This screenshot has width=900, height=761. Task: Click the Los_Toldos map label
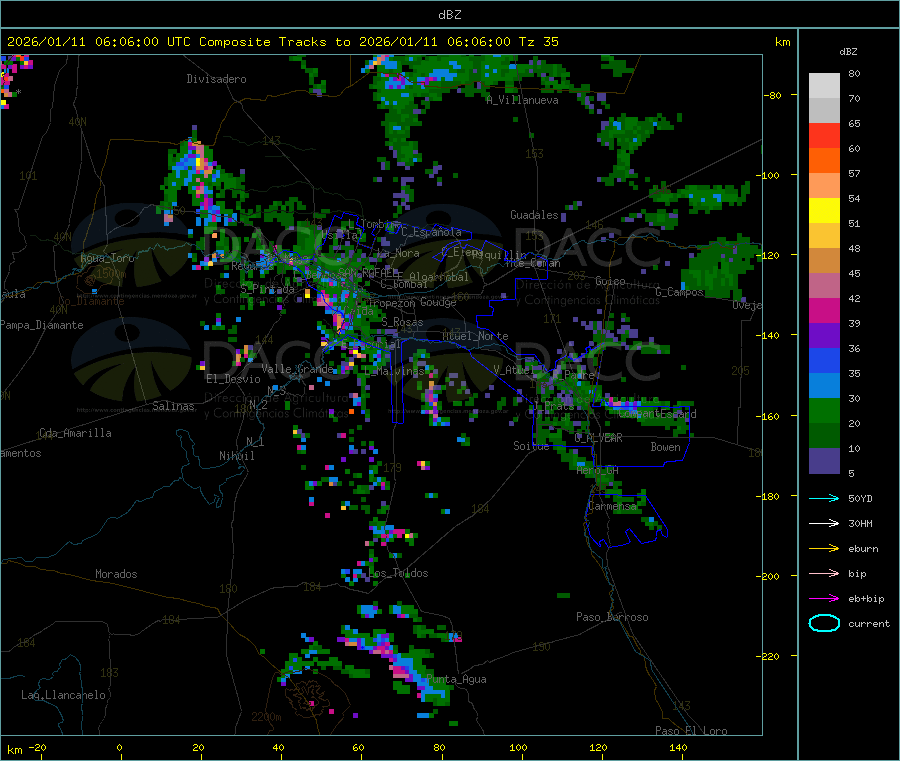coord(399,573)
